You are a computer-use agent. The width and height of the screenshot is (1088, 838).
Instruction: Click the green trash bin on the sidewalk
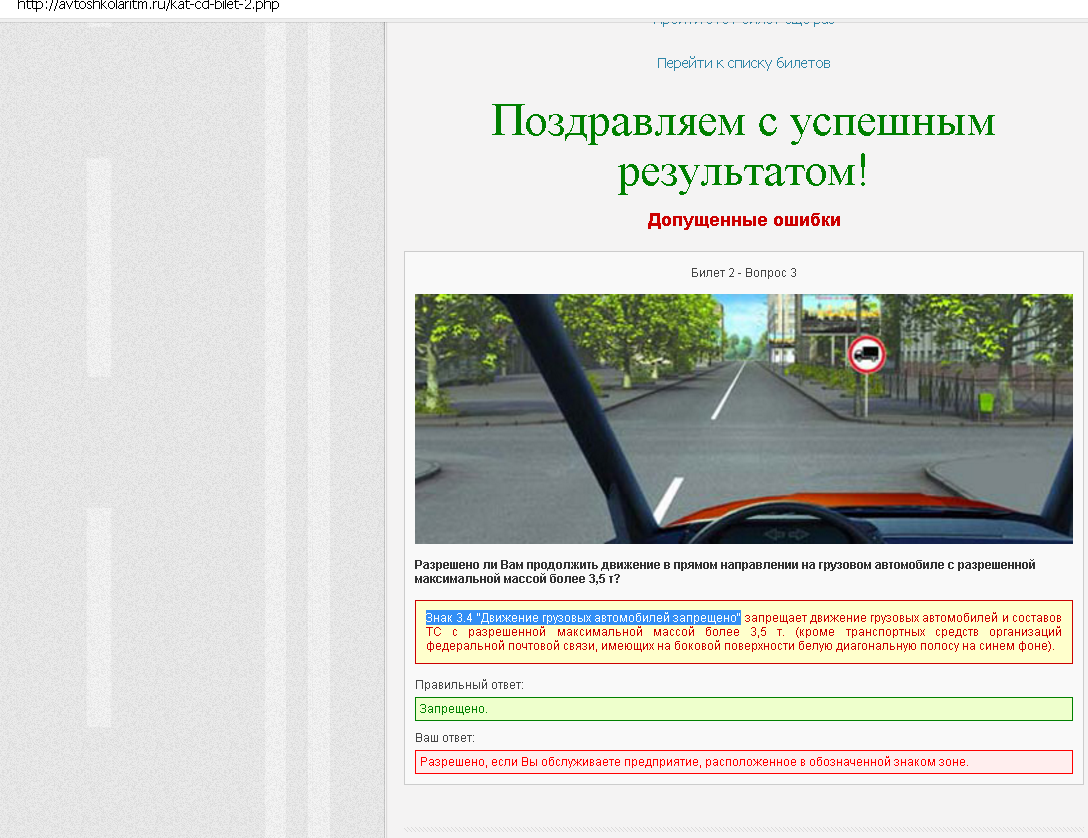coord(987,401)
